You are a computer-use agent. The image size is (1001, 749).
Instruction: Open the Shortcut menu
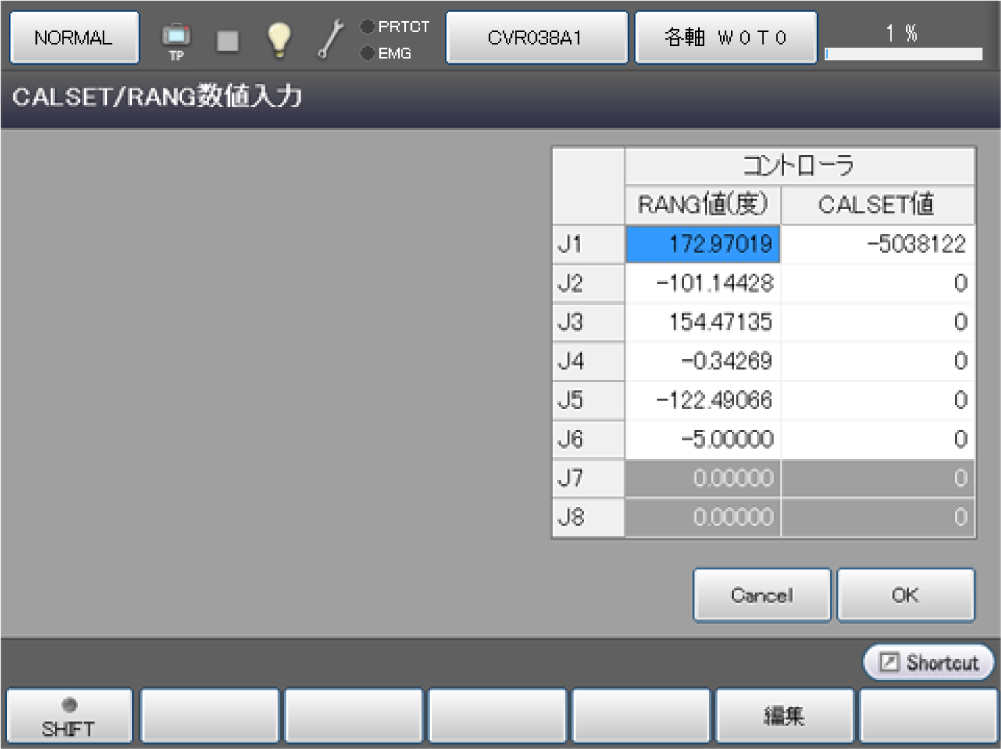coord(929,662)
